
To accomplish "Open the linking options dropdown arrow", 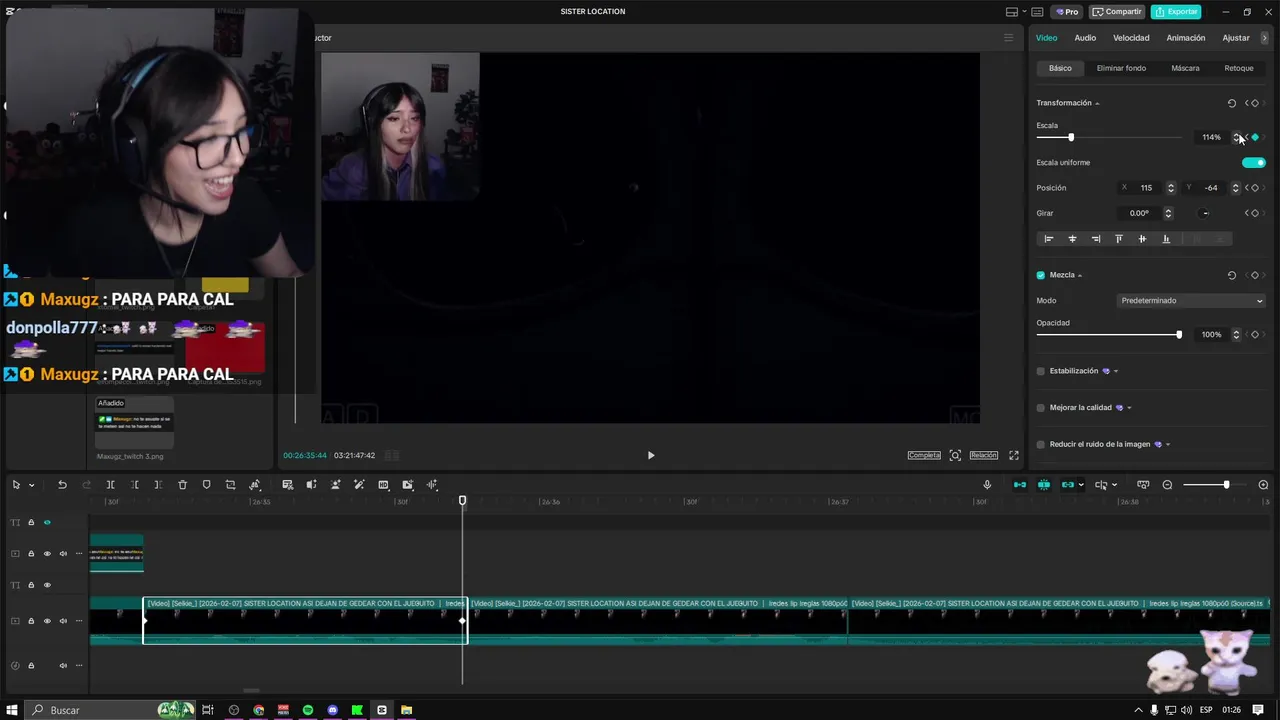I will click(1081, 485).
